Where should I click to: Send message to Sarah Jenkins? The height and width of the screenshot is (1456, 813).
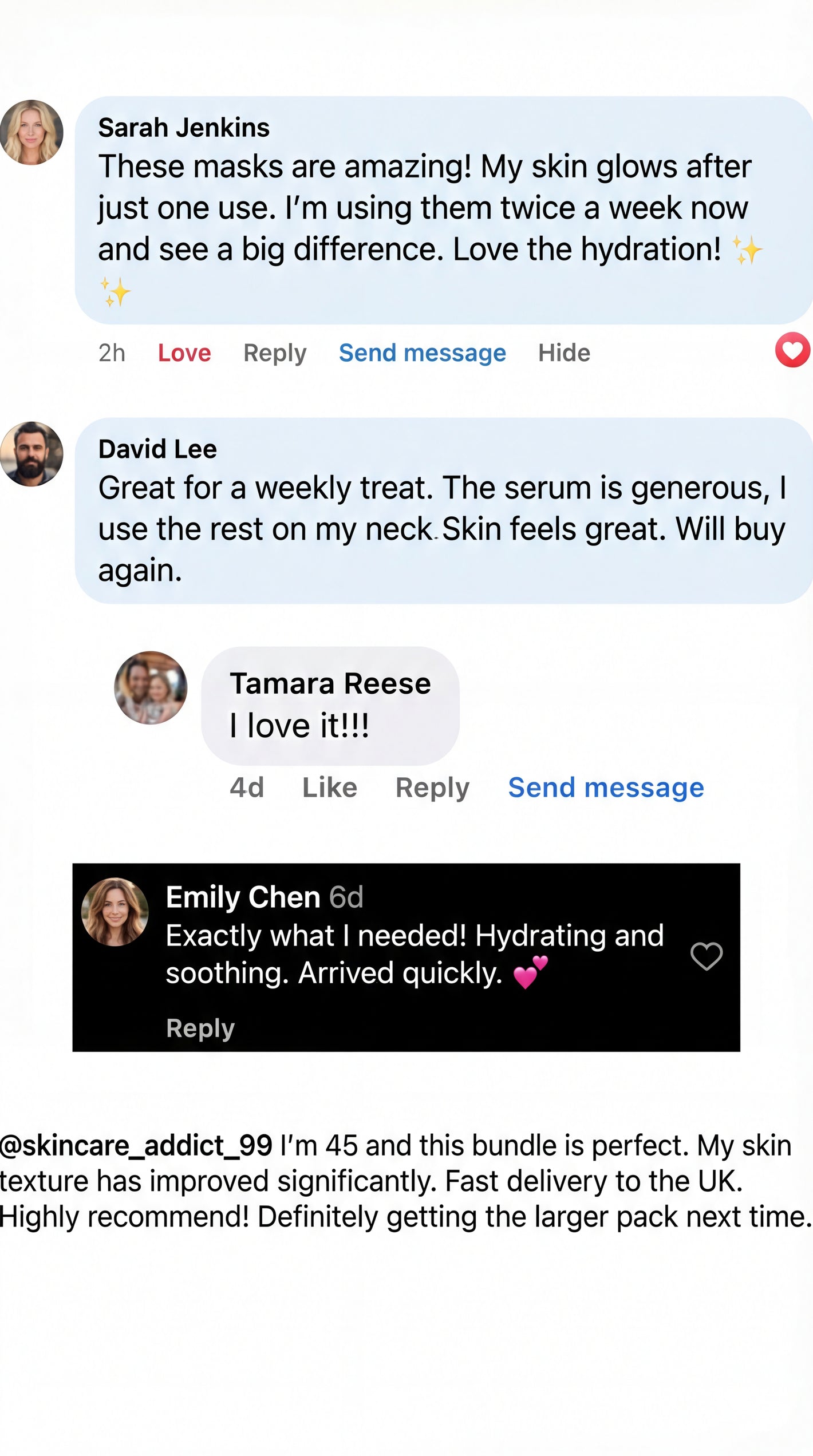[422, 353]
